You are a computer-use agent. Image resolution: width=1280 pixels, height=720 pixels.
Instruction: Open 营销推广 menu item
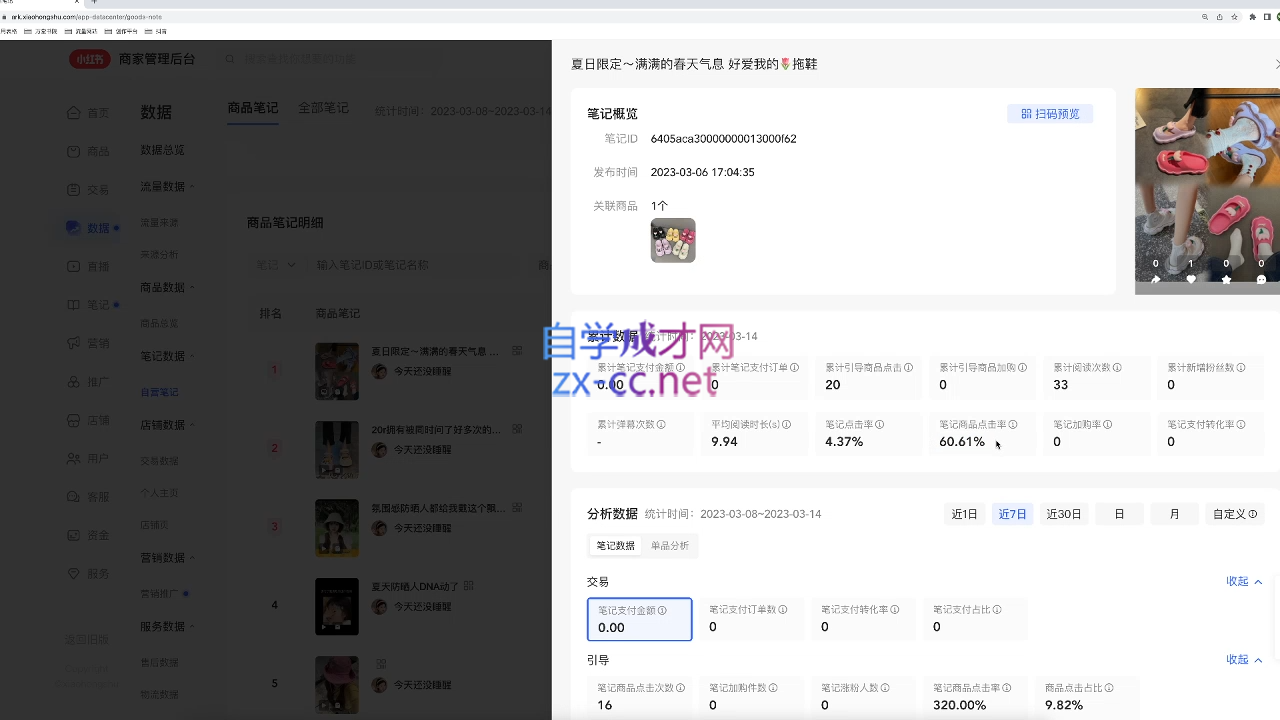point(159,594)
